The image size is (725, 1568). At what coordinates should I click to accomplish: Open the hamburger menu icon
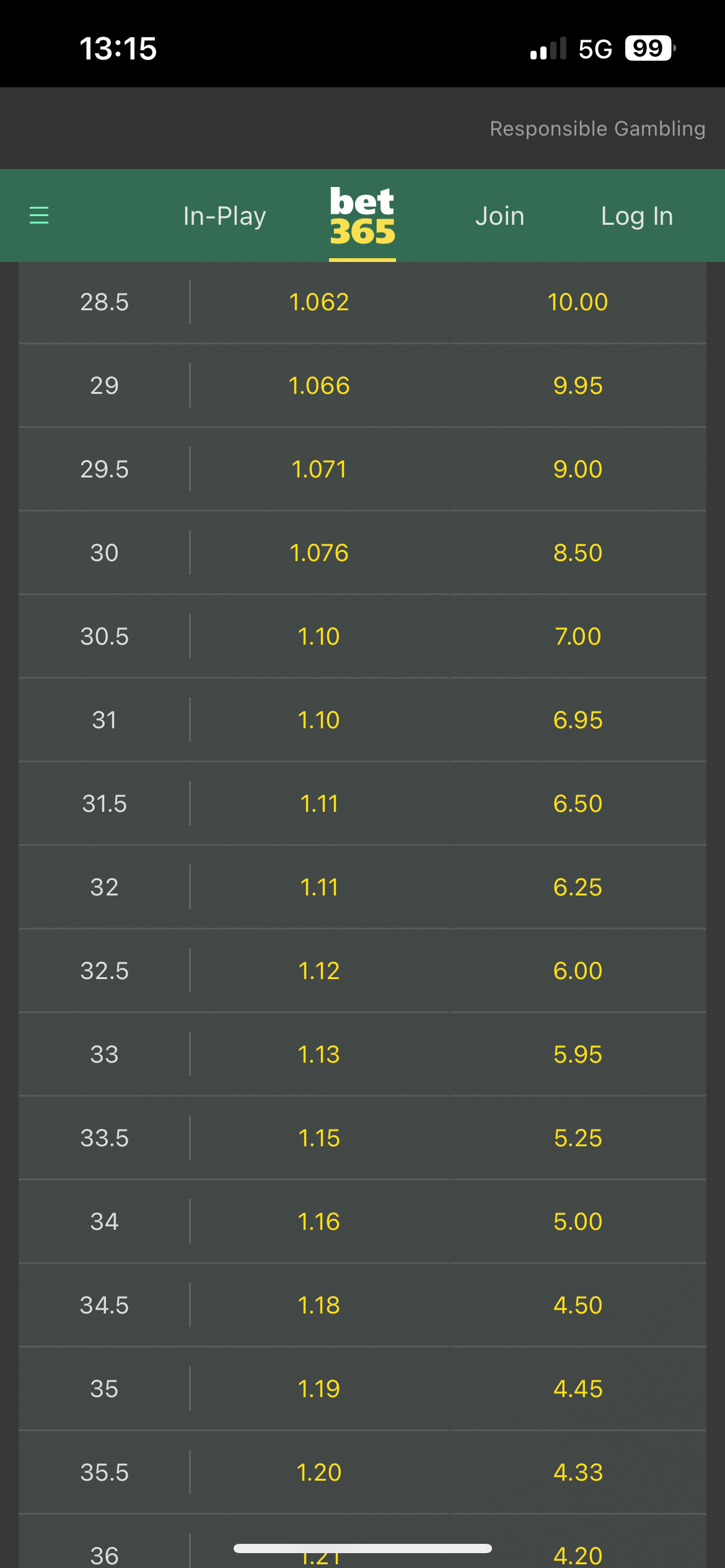pyautogui.click(x=39, y=216)
